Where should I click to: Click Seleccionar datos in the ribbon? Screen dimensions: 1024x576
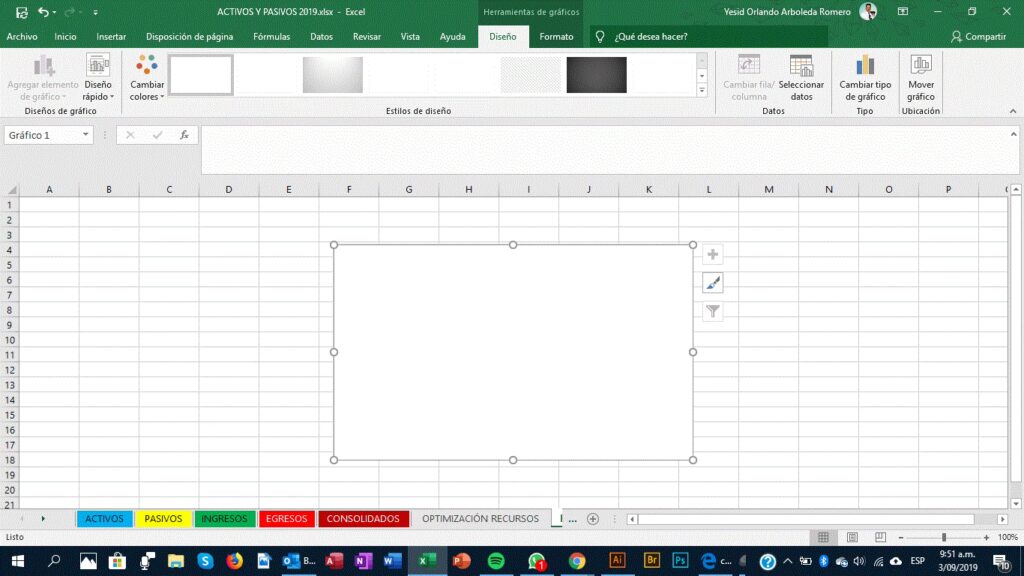801,78
